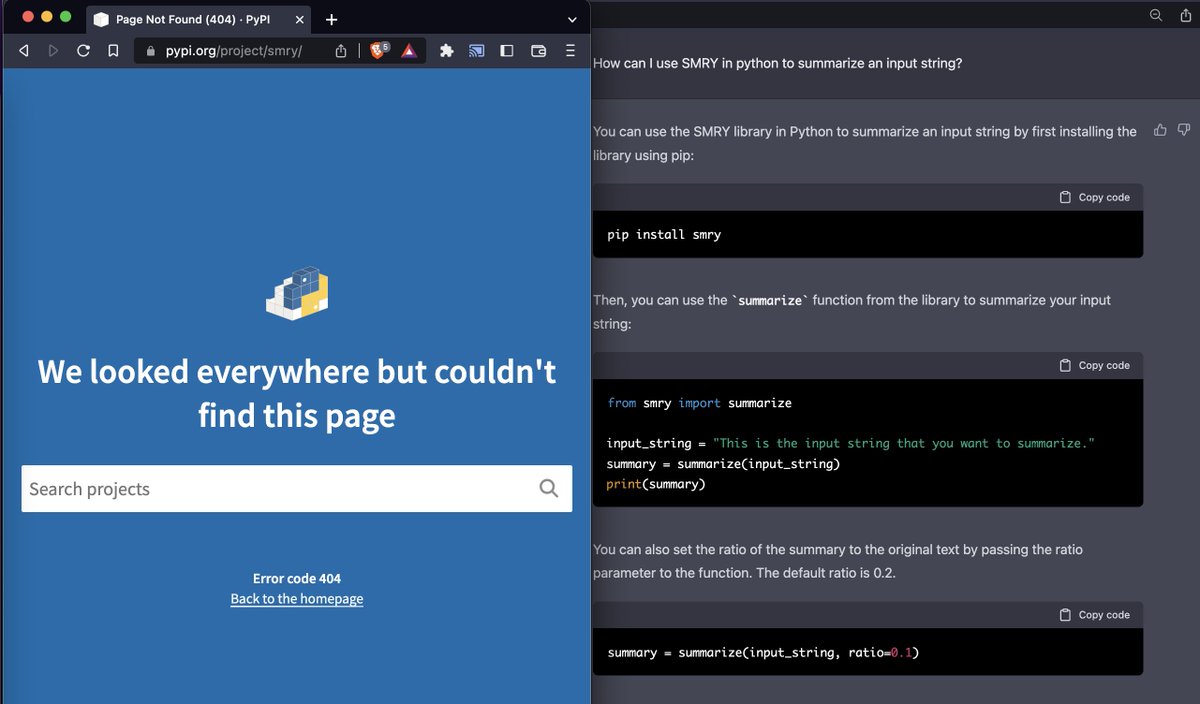Open Brave Shields lion icon
Image resolution: width=1200 pixels, height=704 pixels.
[378, 50]
